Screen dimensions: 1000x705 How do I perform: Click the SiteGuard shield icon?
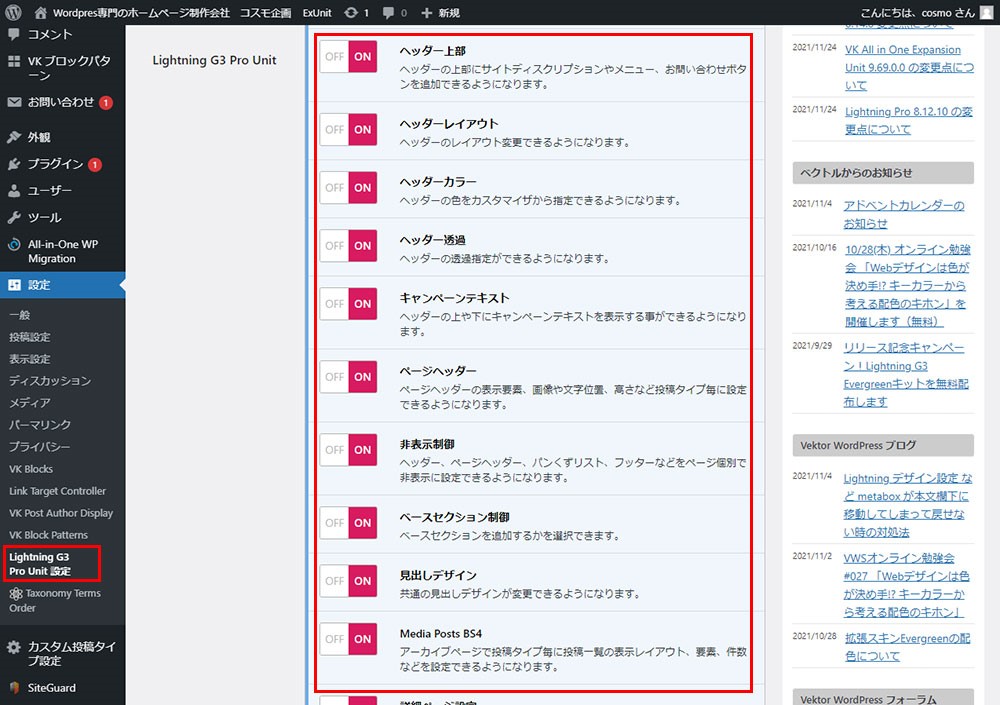click(14, 688)
